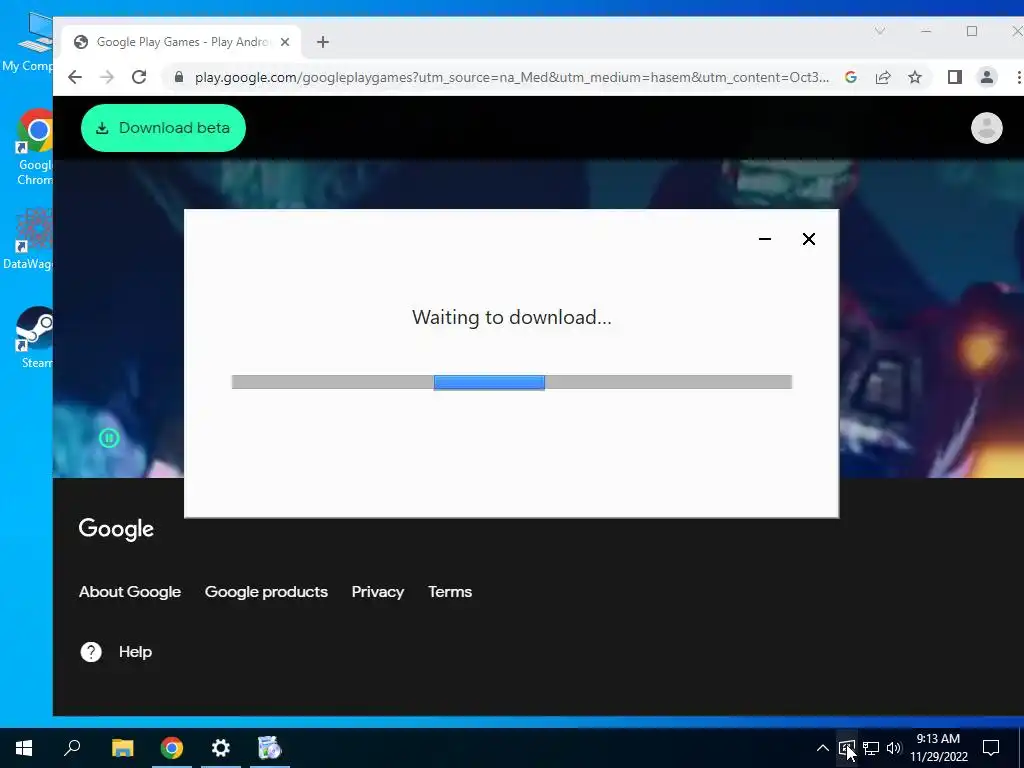Close the Waiting to download dialog

coord(808,239)
